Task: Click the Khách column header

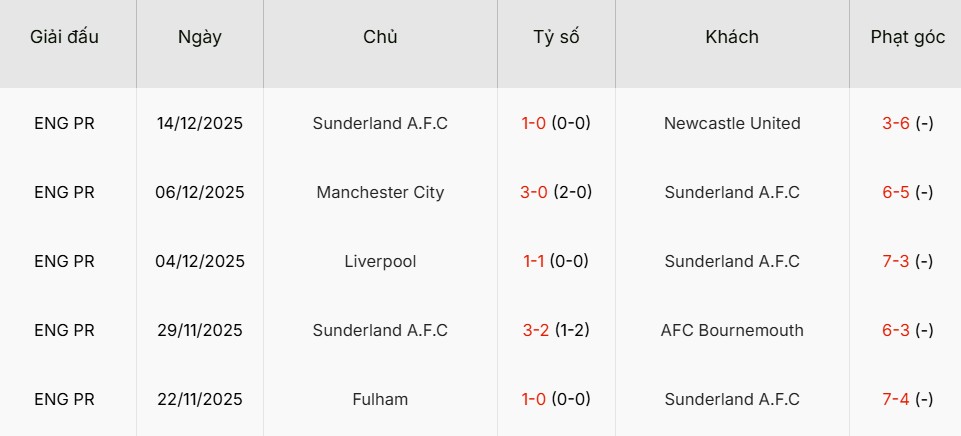Action: click(732, 37)
